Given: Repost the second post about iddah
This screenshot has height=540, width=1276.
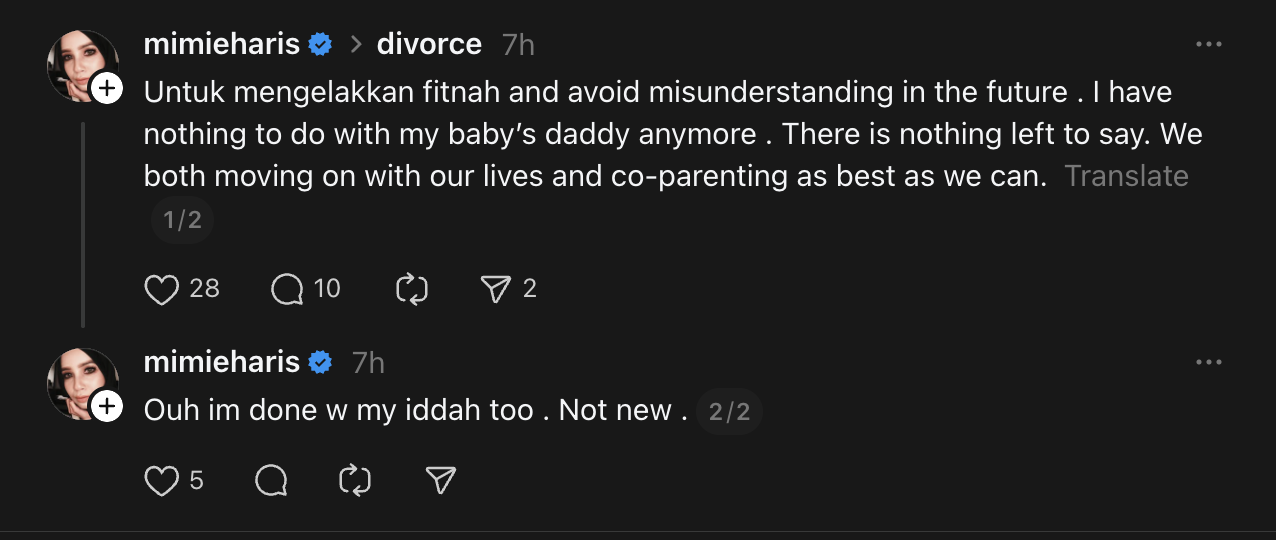Looking at the screenshot, I should (355, 481).
